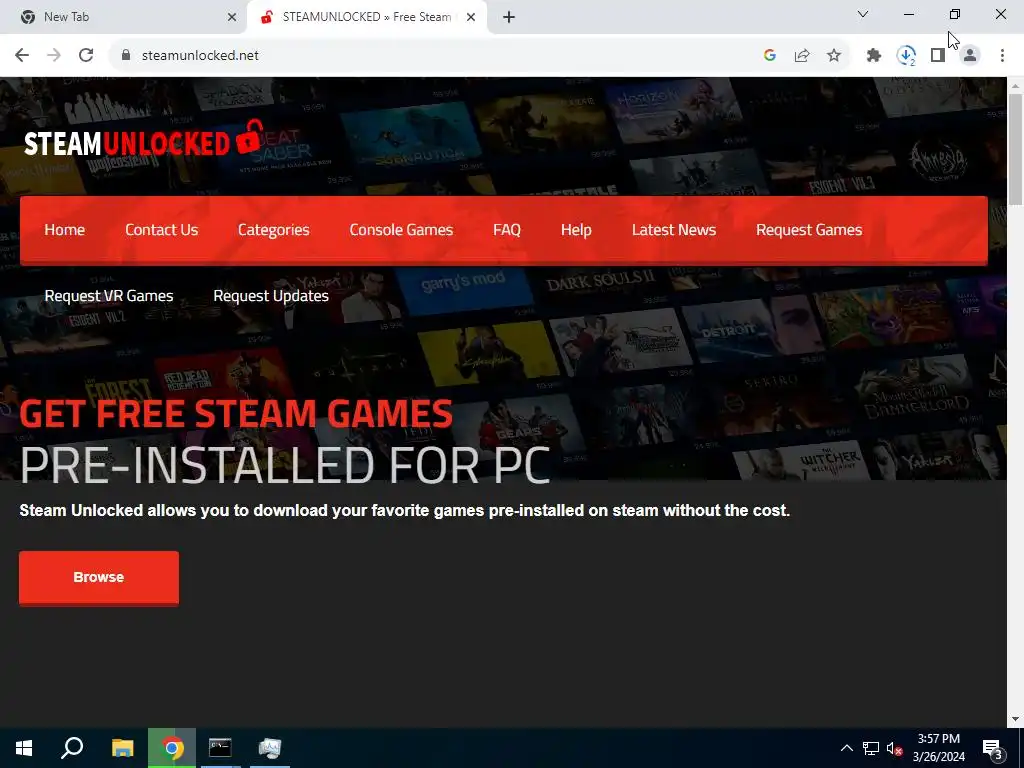Open the clock showing 3:57 PM
Image resolution: width=1024 pixels, height=768 pixels.
(939, 748)
